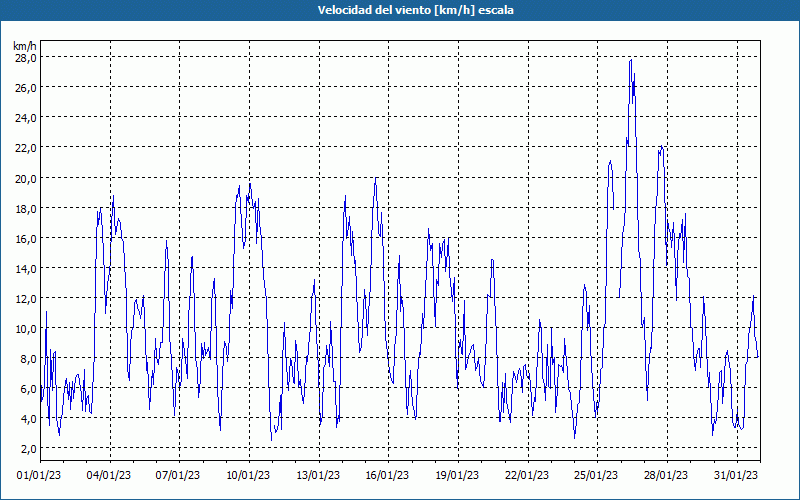Click the '10/01/23' date label
Image resolution: width=800 pixels, height=500 pixels.
point(248,475)
